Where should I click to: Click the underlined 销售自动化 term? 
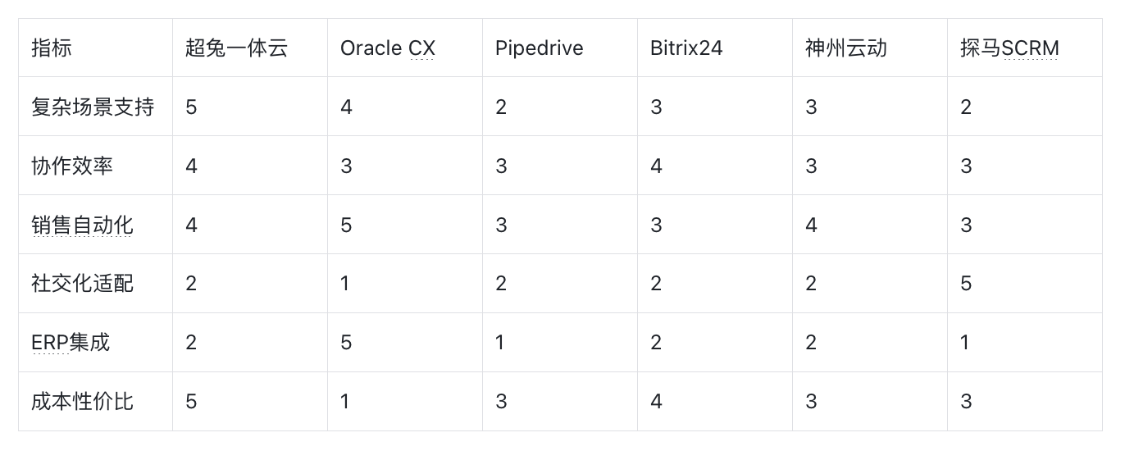click(82, 225)
